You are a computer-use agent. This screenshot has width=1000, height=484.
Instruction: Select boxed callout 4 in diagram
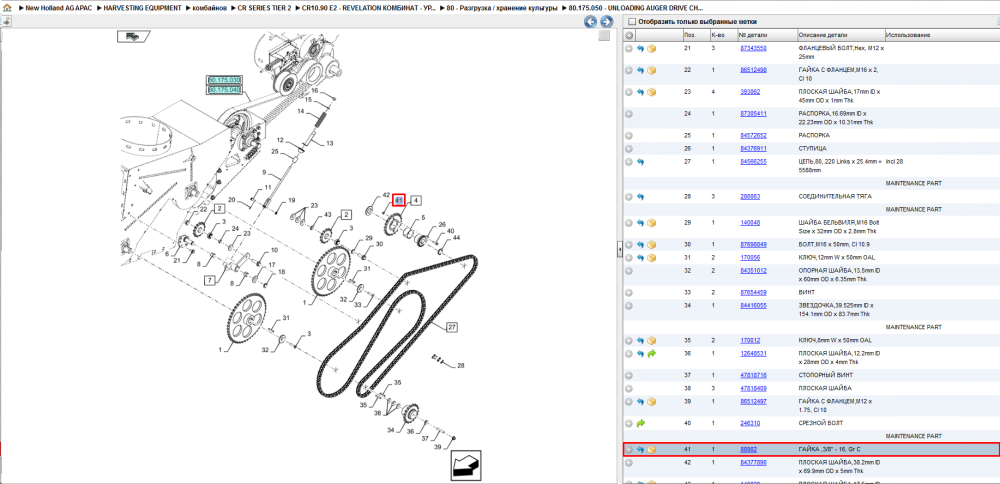coord(416,200)
